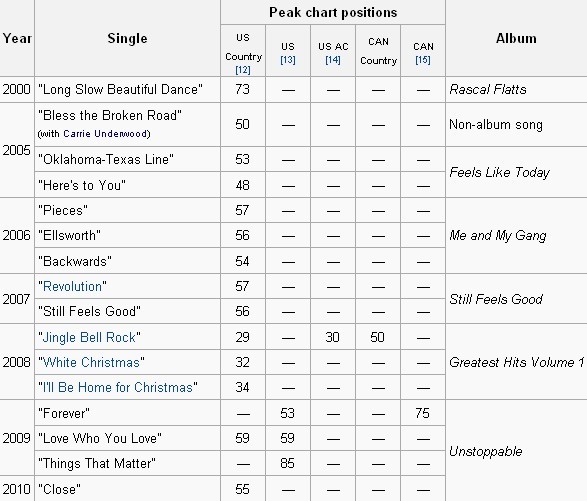This screenshot has height=501, width=587.
Task: Click the Greatest Hits Volume 1 cell
Action: pyautogui.click(x=516, y=362)
